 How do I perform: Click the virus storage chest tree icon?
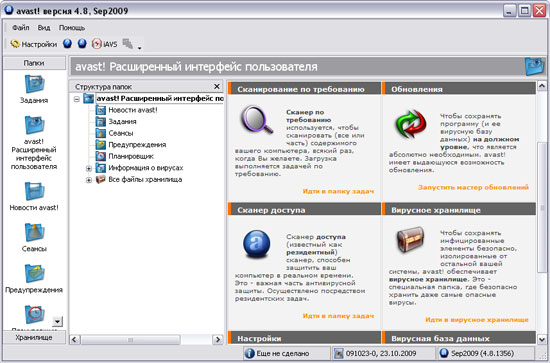point(101,180)
